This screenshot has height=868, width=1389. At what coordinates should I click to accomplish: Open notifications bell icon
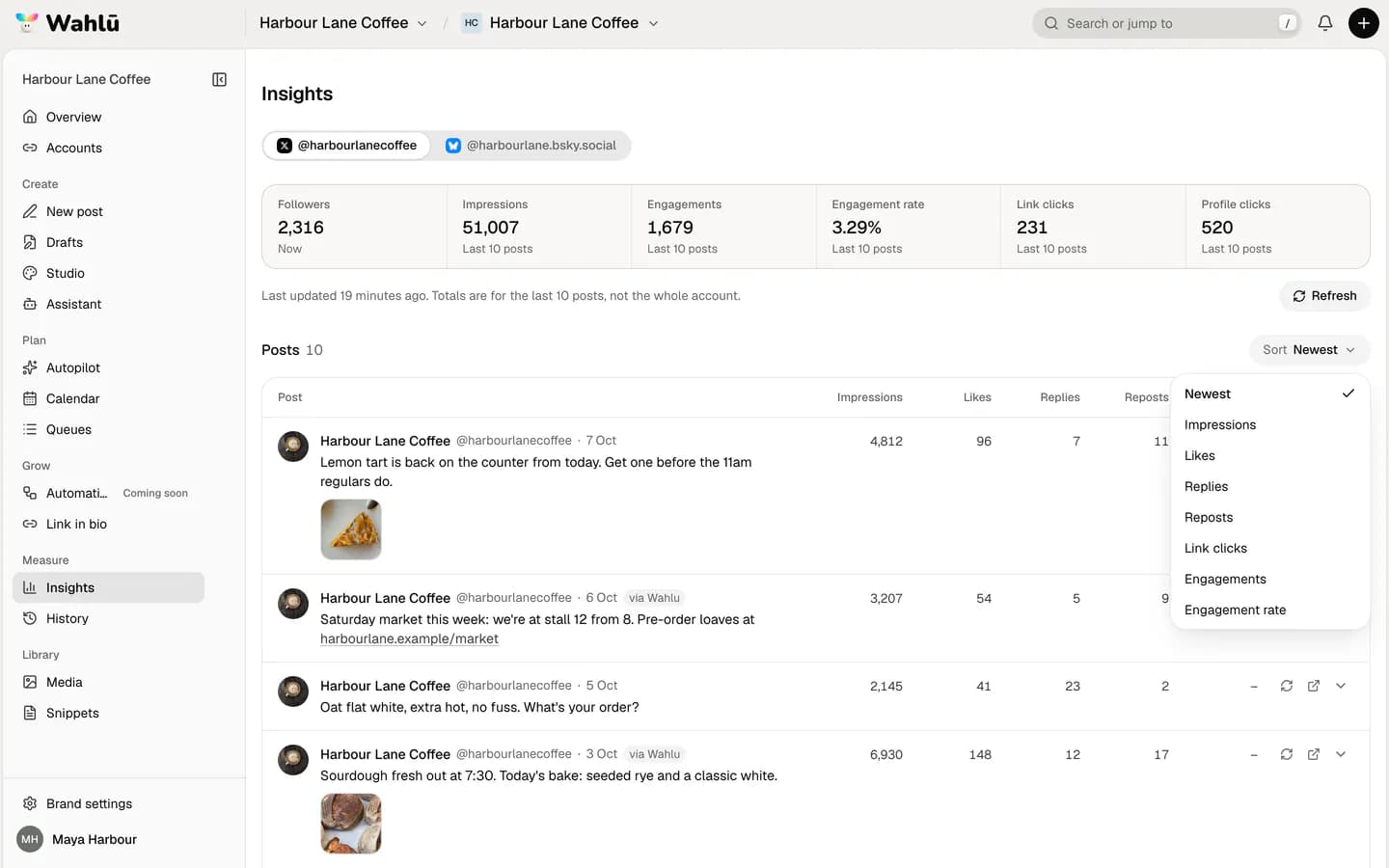(1325, 23)
